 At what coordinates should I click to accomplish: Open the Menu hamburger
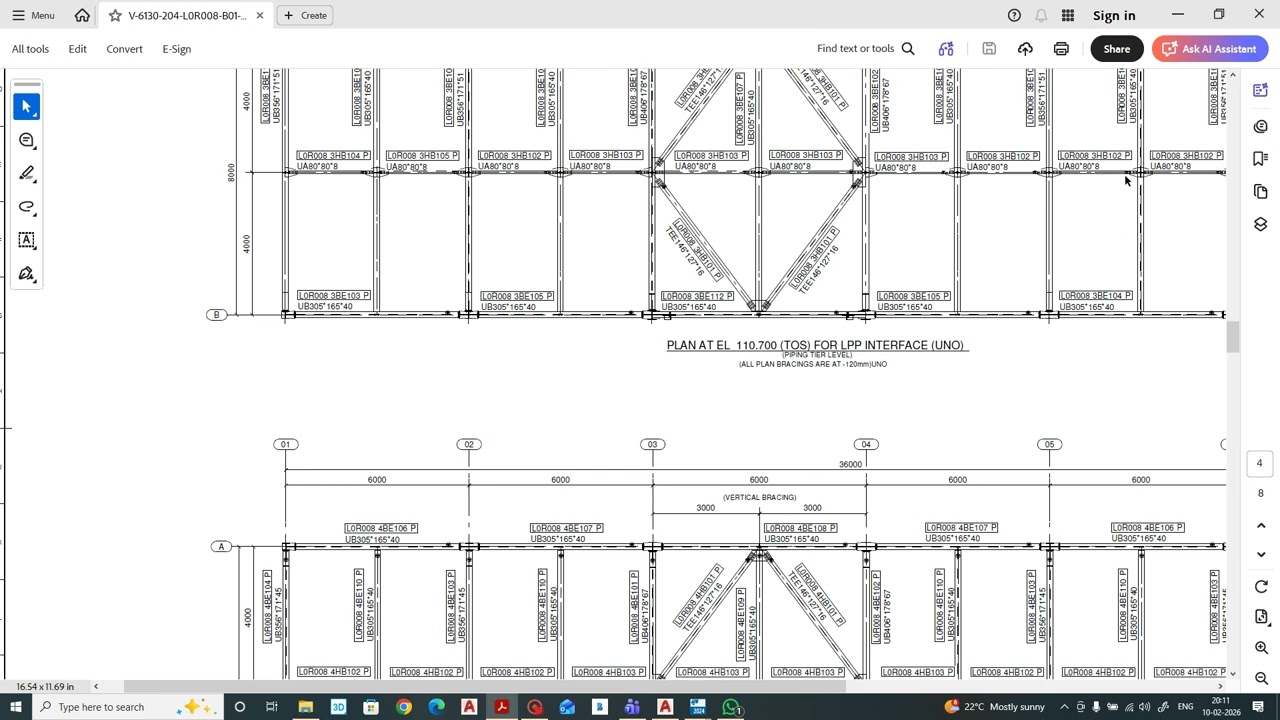[x=33, y=15]
